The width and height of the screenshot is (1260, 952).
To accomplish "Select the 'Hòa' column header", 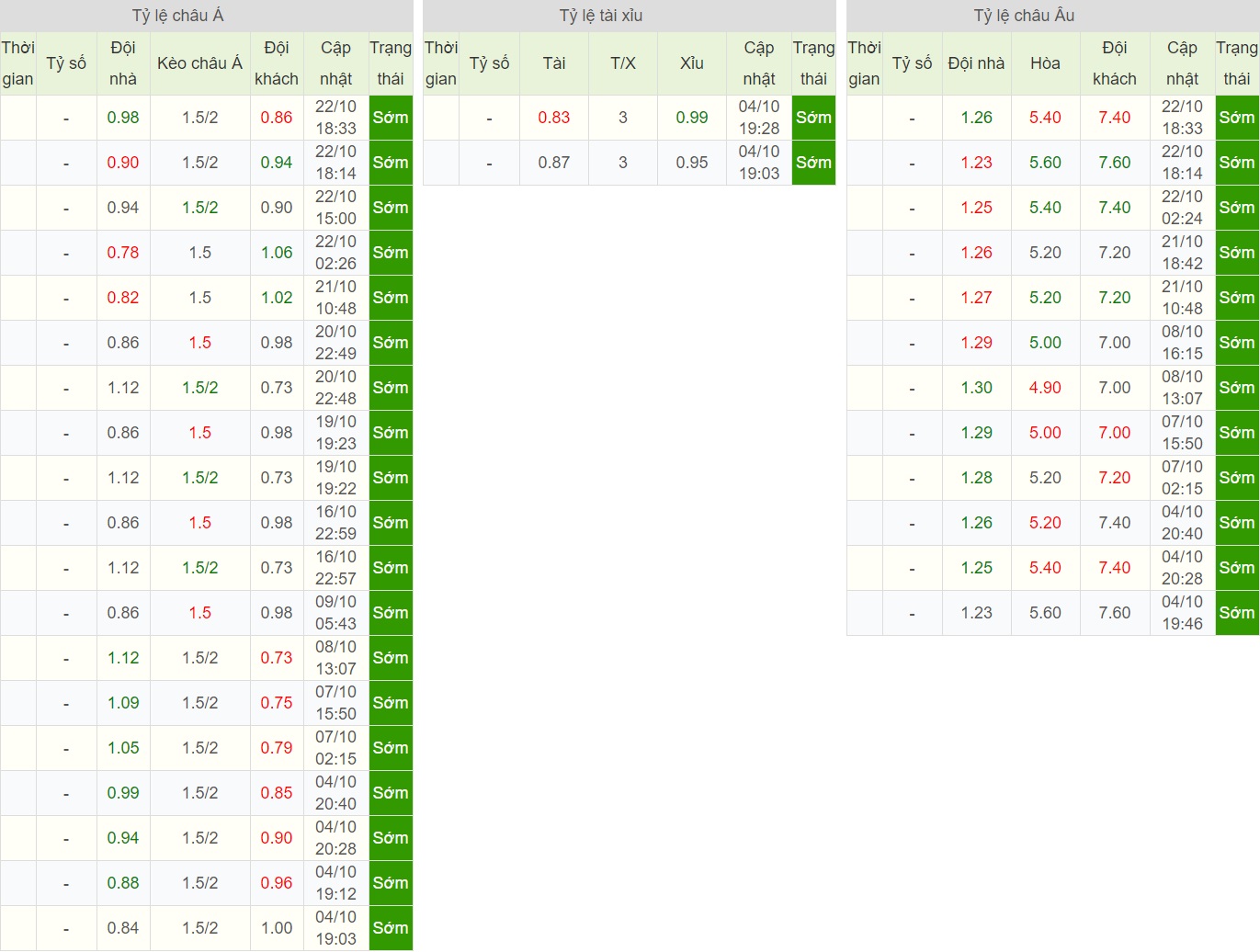I will pyautogui.click(x=1045, y=63).
